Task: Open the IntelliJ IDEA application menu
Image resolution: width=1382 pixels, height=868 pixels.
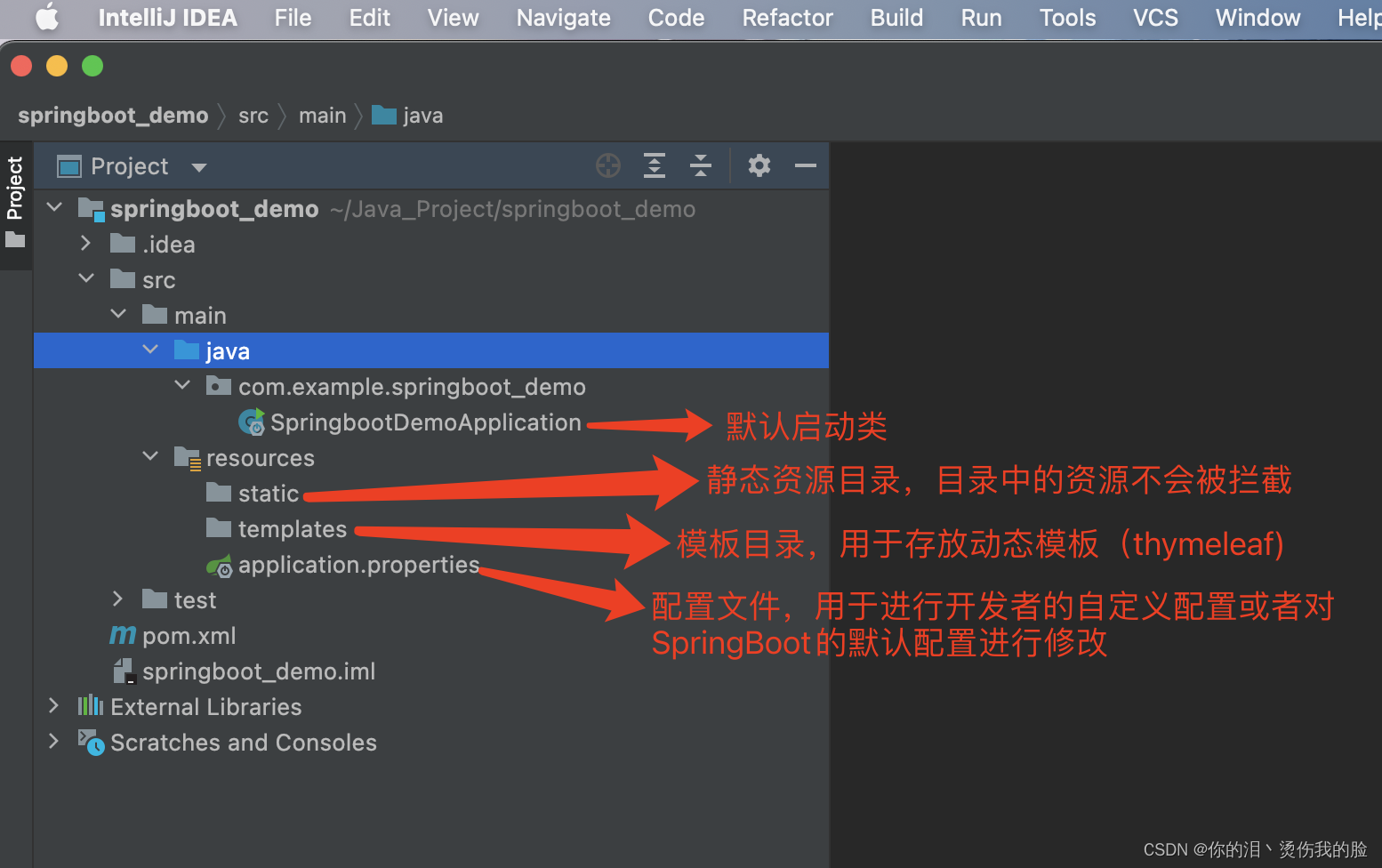Action: pos(167,18)
